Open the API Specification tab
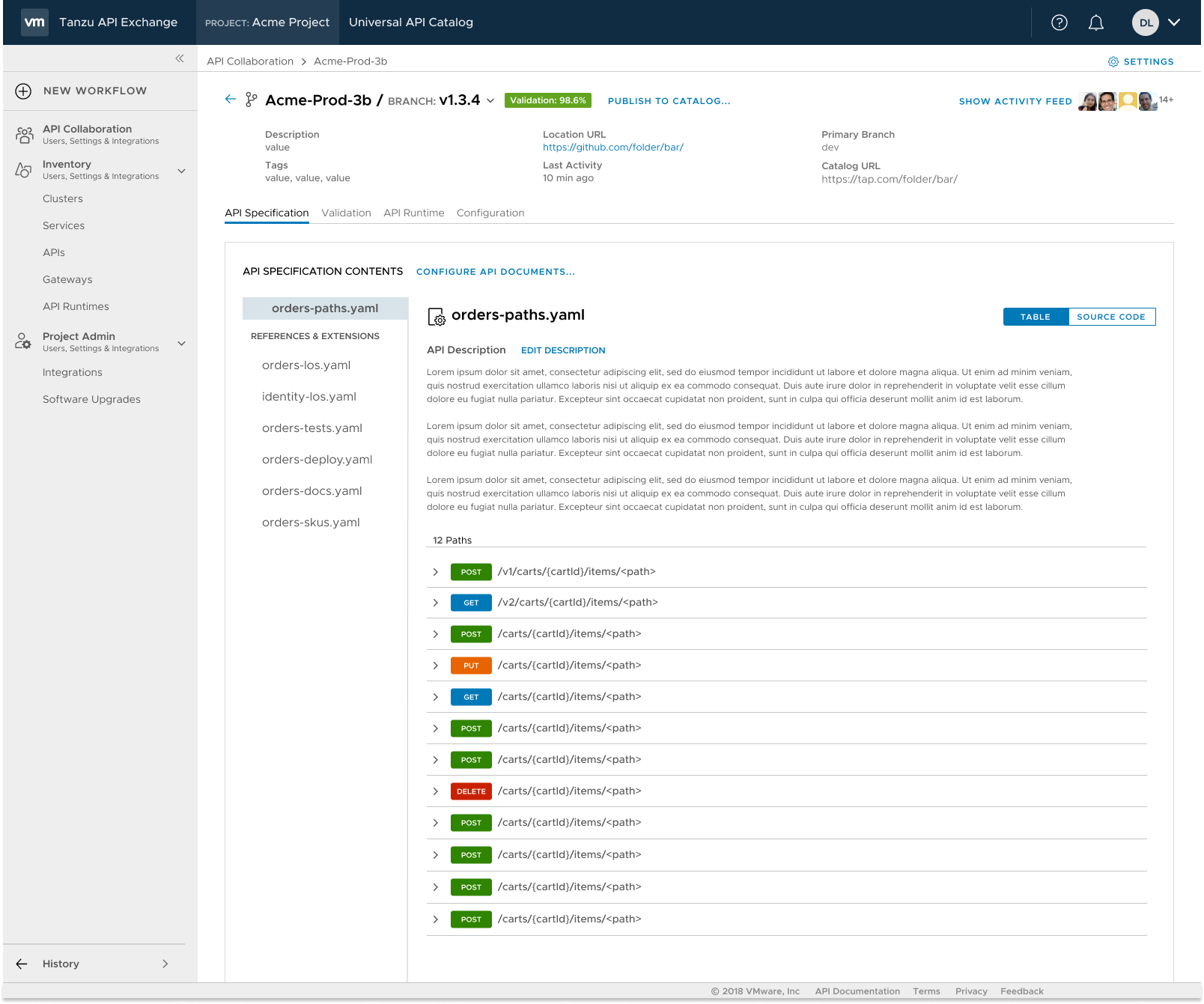Screen dimensions: 1204x1004 [267, 213]
